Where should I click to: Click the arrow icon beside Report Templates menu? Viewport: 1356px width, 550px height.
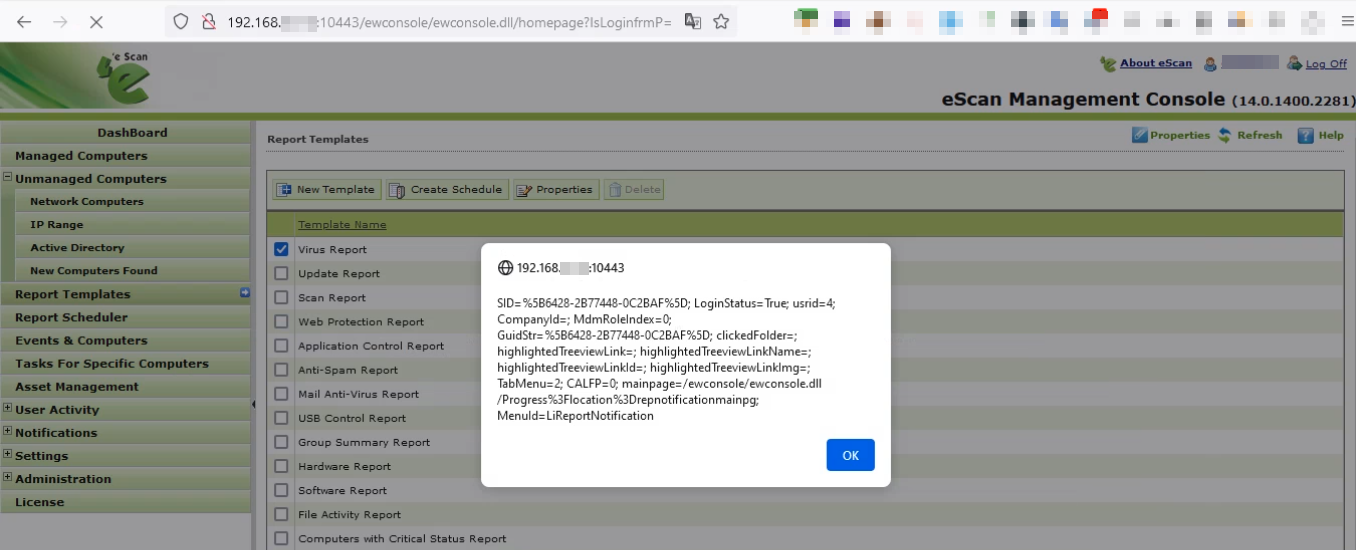(245, 293)
